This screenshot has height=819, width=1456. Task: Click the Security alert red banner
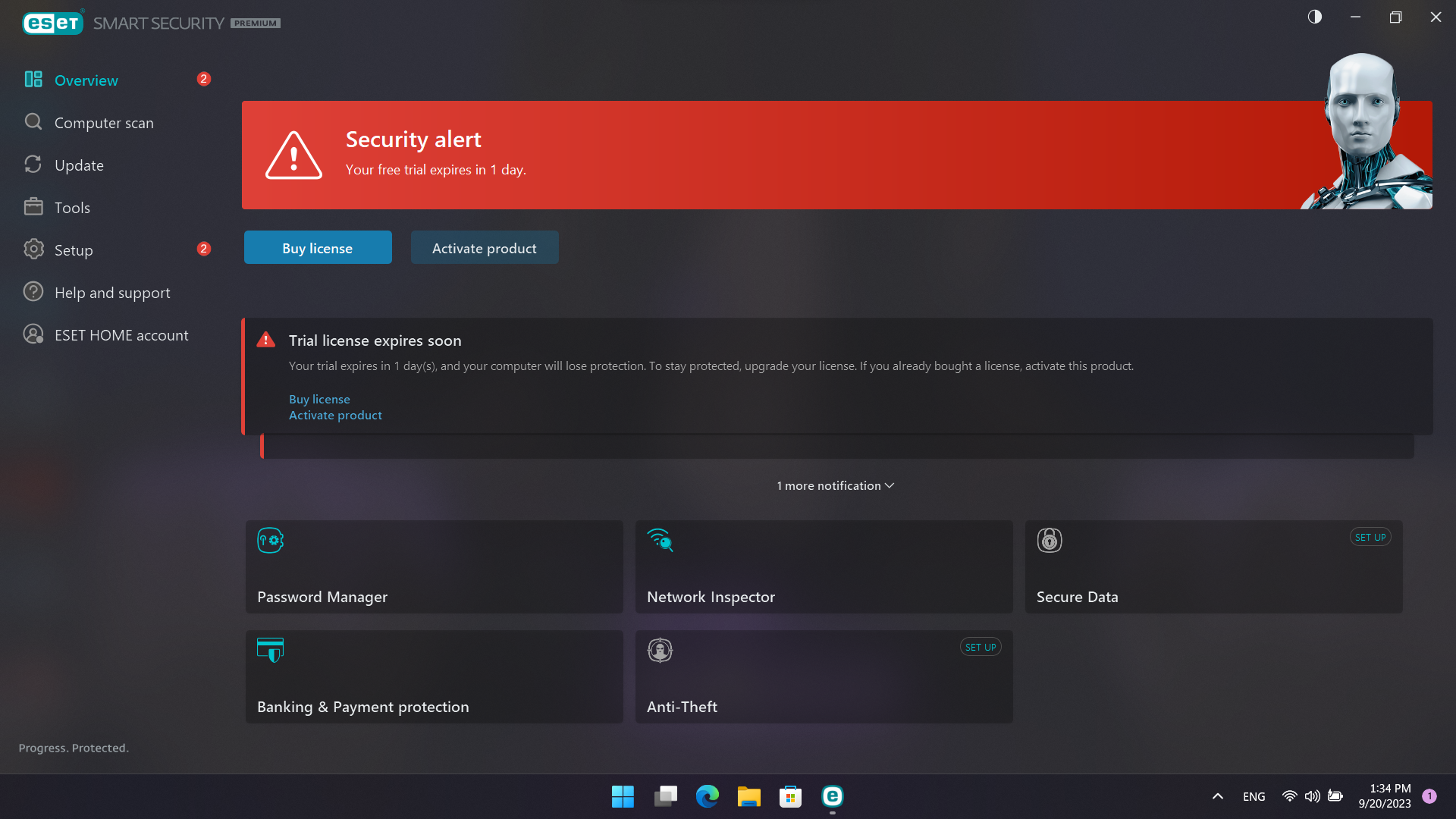pos(837,155)
